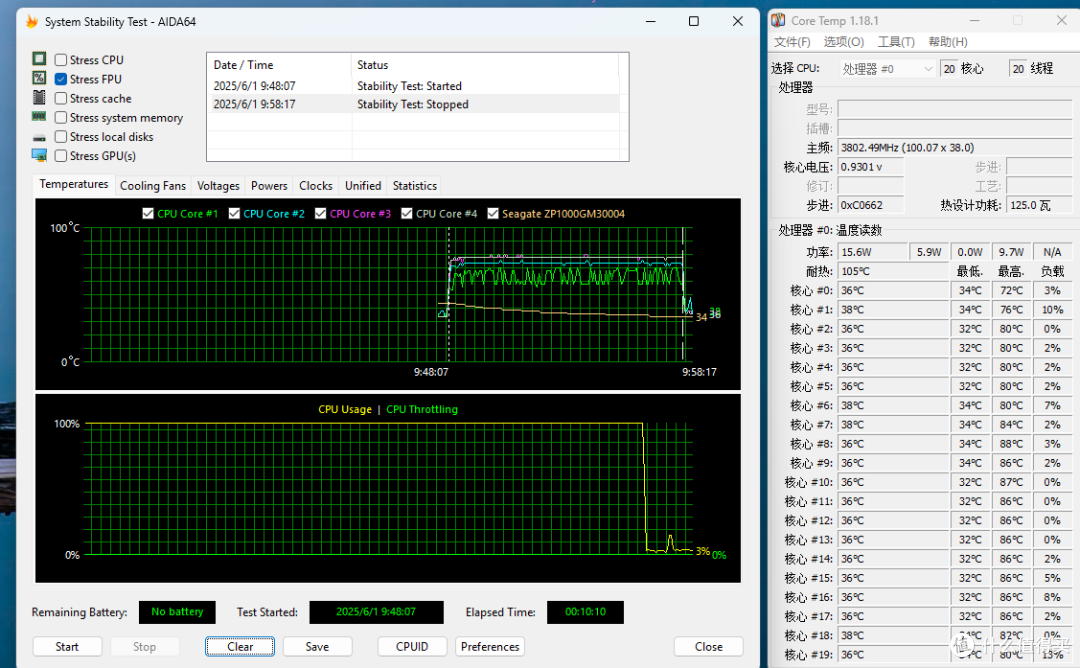Click the Close button in AIDA64

pos(709,647)
